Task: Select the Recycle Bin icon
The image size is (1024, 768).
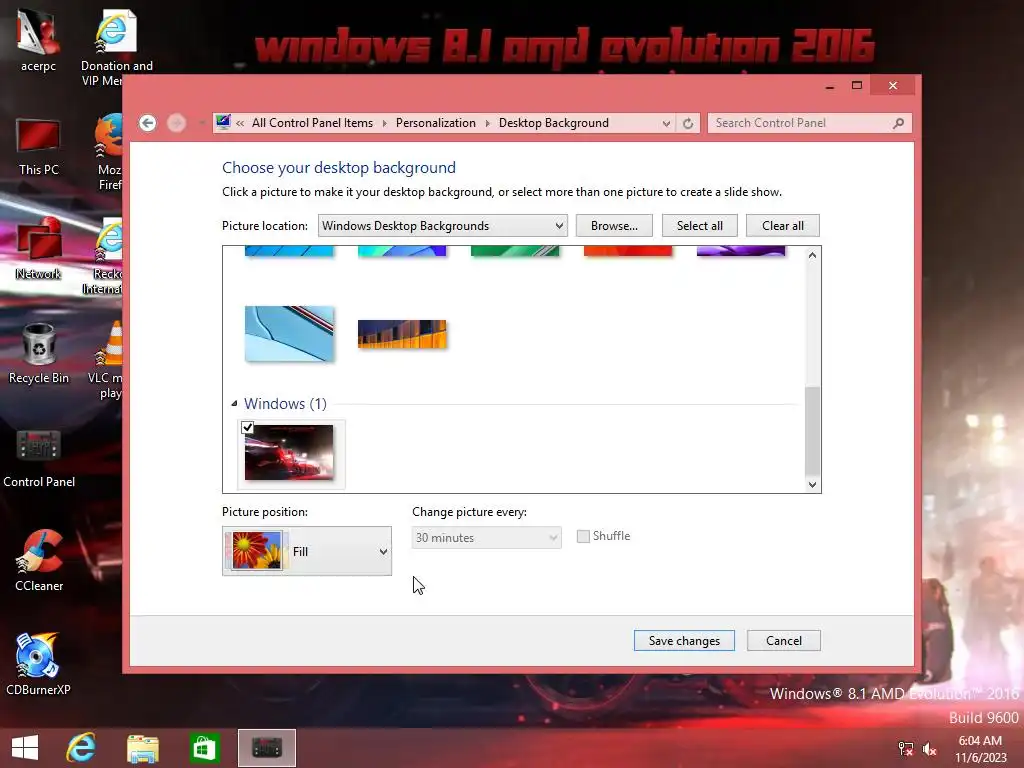Action: [39, 353]
